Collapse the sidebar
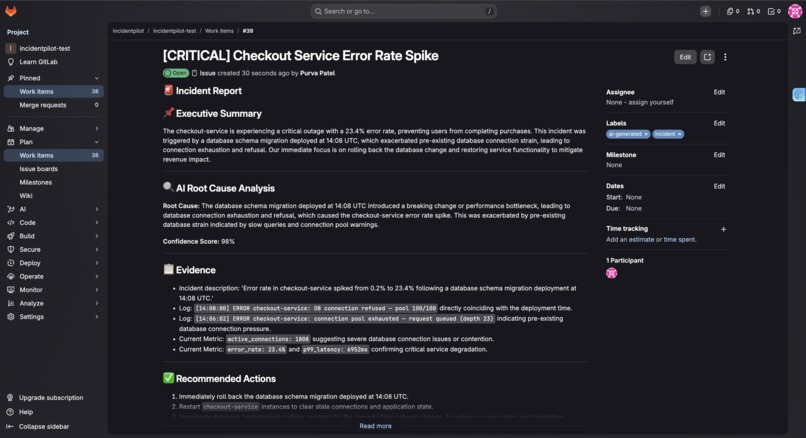 tap(44, 426)
